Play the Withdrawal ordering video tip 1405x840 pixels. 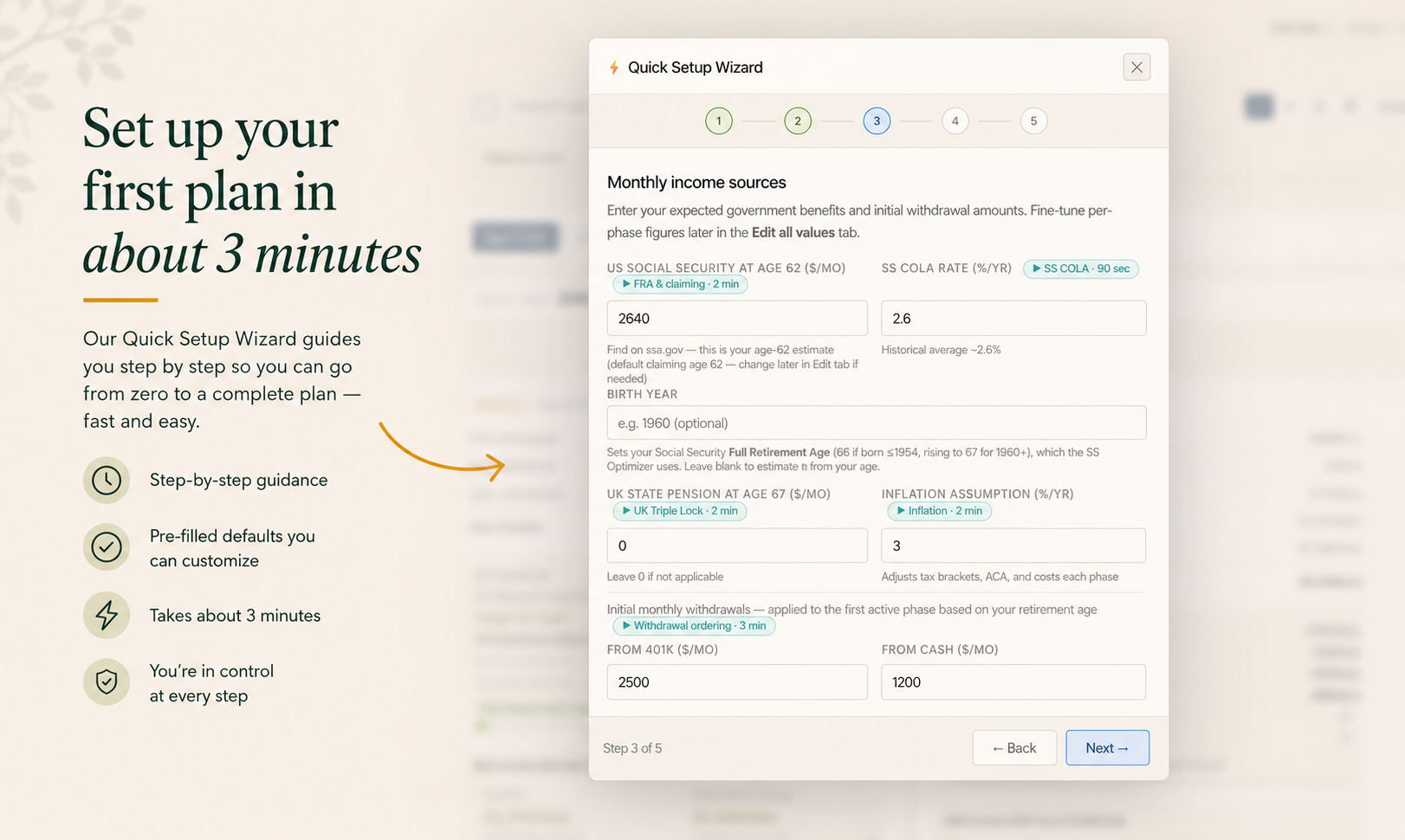(694, 626)
